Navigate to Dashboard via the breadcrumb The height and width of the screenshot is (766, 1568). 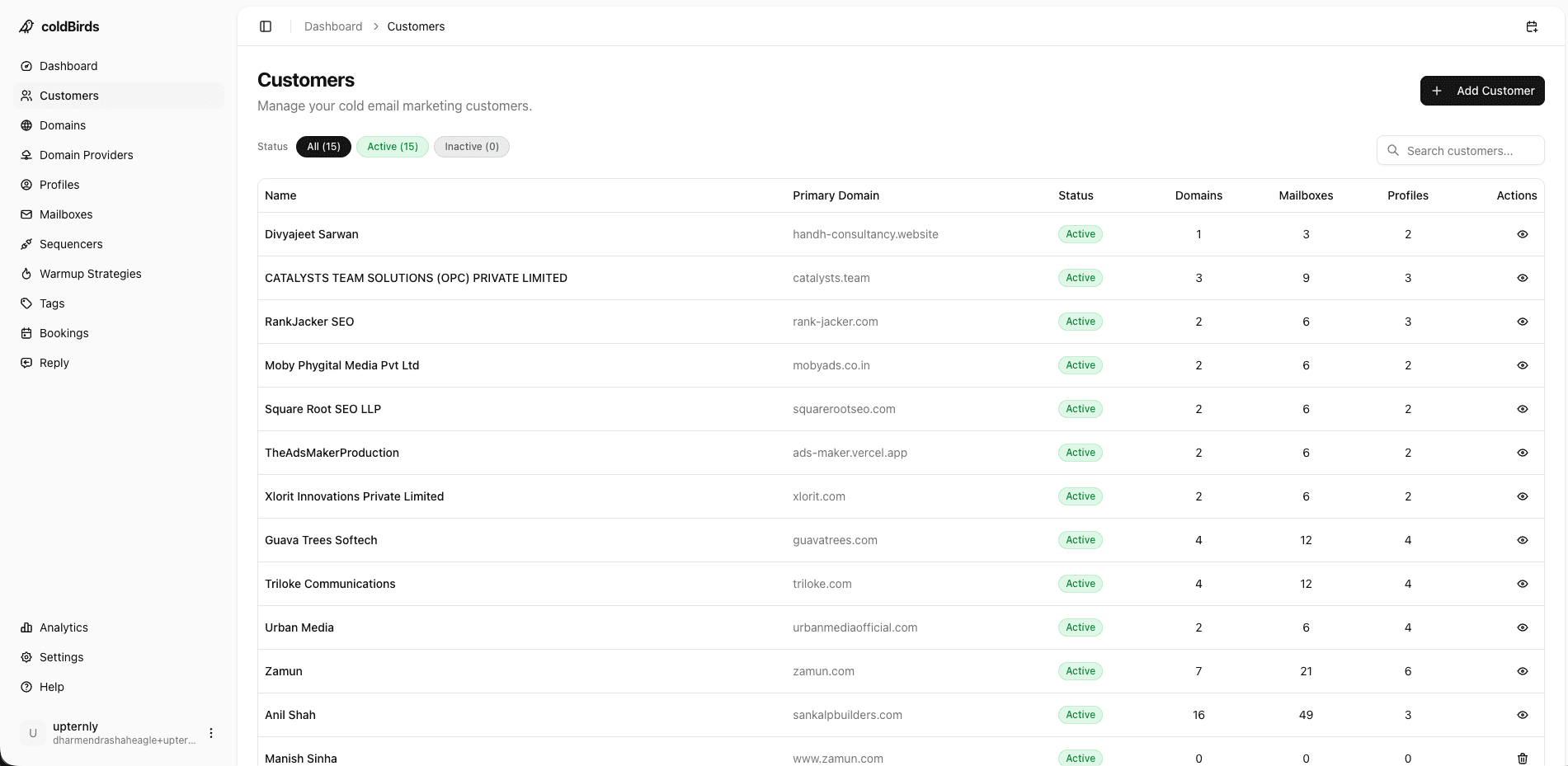tap(332, 26)
